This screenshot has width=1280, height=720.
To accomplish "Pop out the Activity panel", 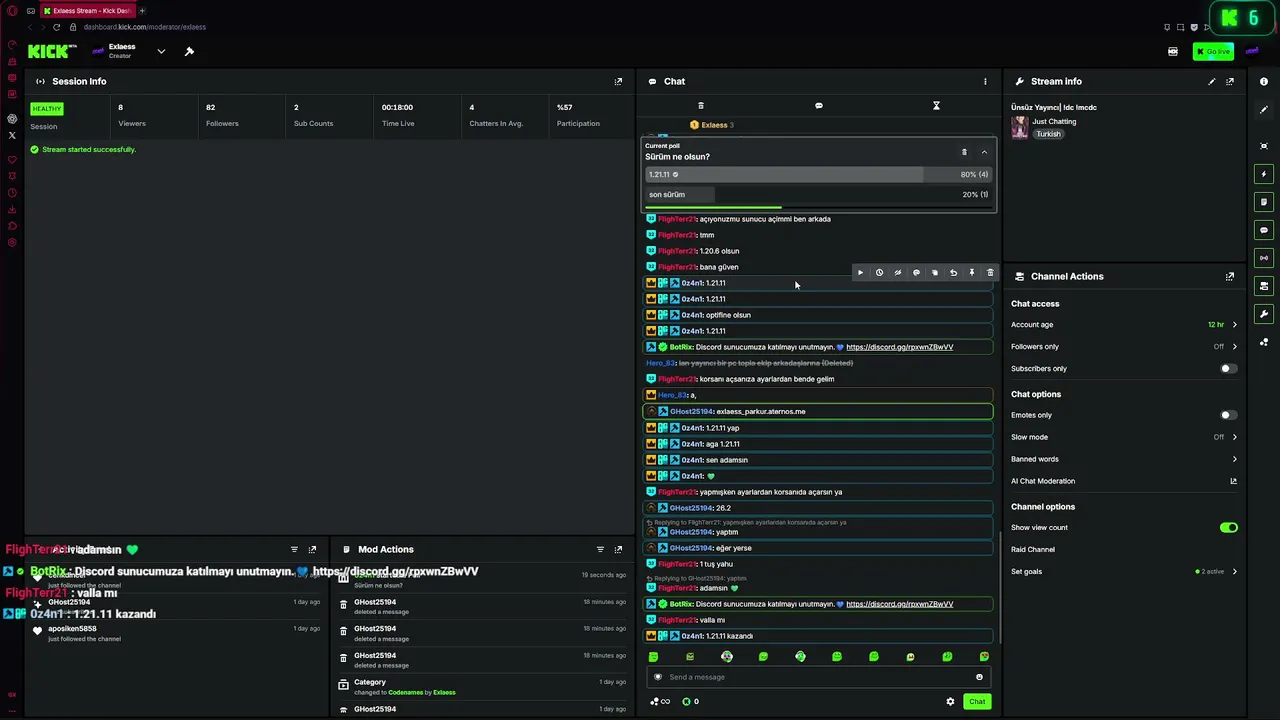I will tap(312, 550).
